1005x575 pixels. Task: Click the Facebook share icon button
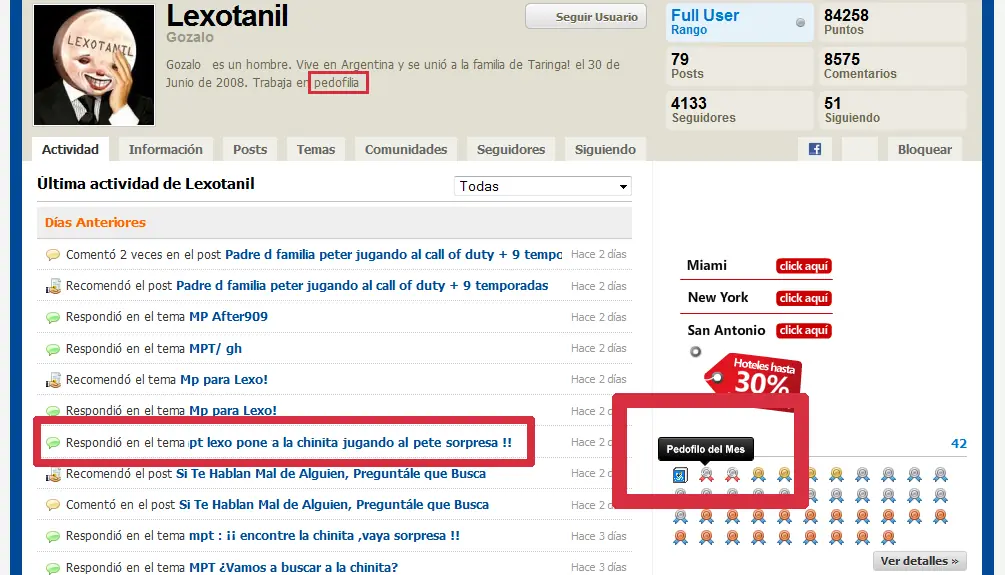pyautogui.click(x=815, y=149)
